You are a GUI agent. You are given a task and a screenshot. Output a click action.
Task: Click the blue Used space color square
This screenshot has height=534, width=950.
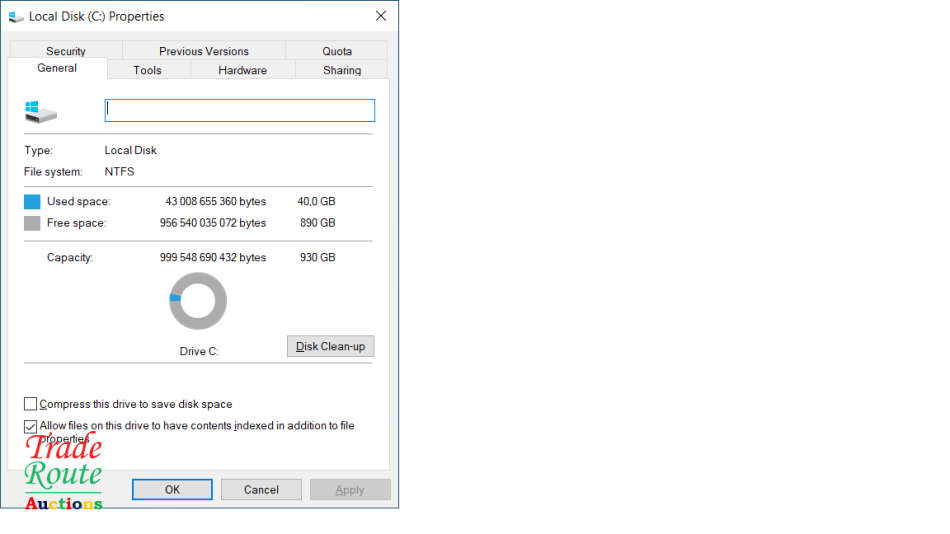32,202
